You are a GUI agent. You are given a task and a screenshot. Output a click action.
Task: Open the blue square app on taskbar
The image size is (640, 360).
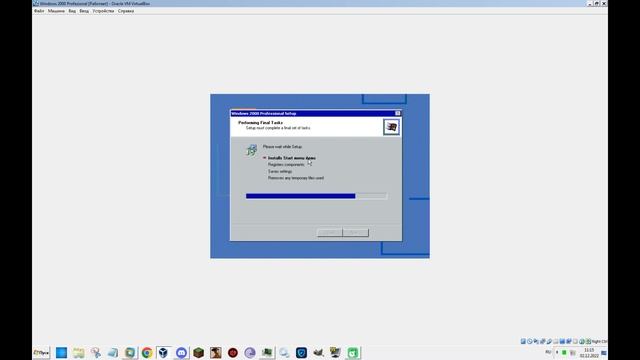coord(61,352)
